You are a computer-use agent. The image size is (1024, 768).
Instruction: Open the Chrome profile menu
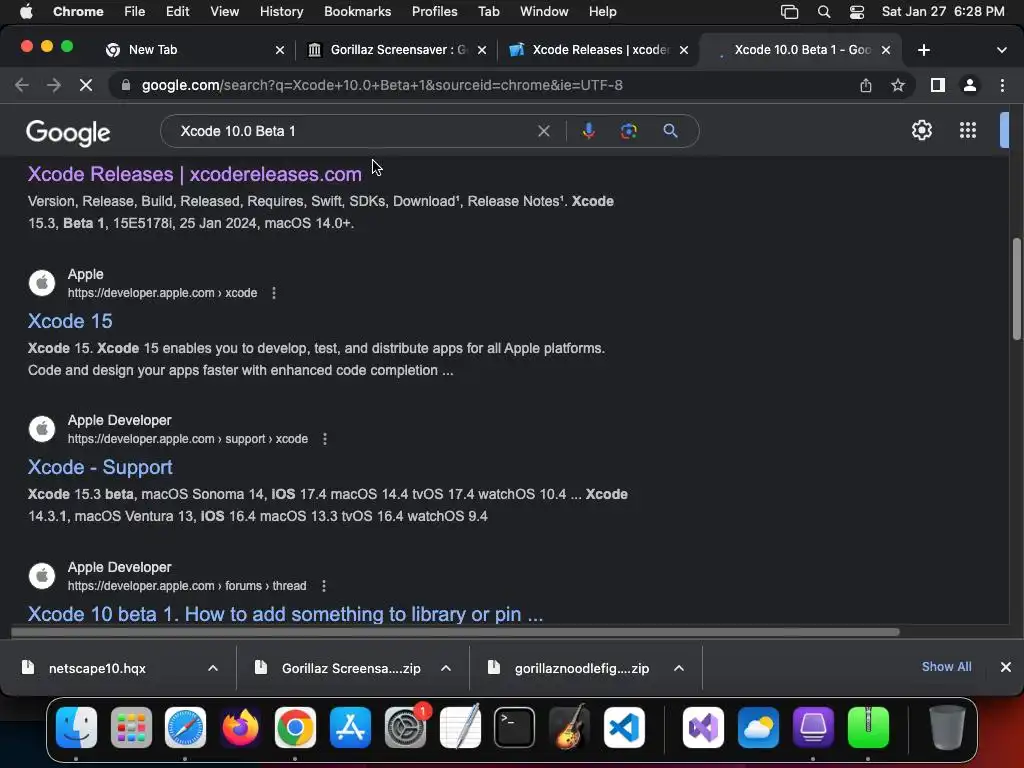pyautogui.click(x=970, y=85)
